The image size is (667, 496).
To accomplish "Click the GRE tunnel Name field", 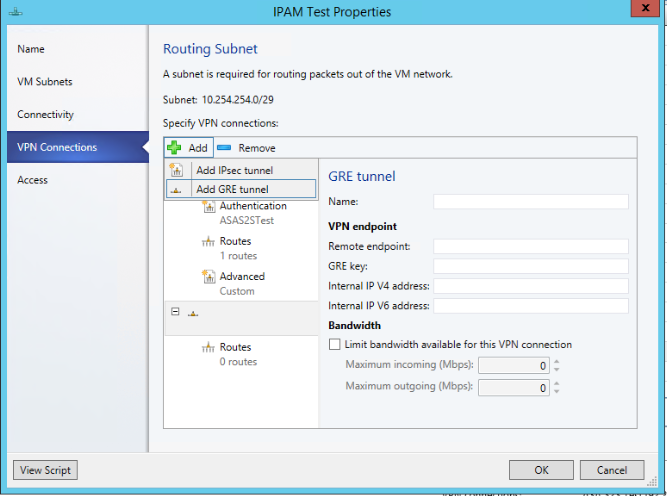I will [530, 201].
